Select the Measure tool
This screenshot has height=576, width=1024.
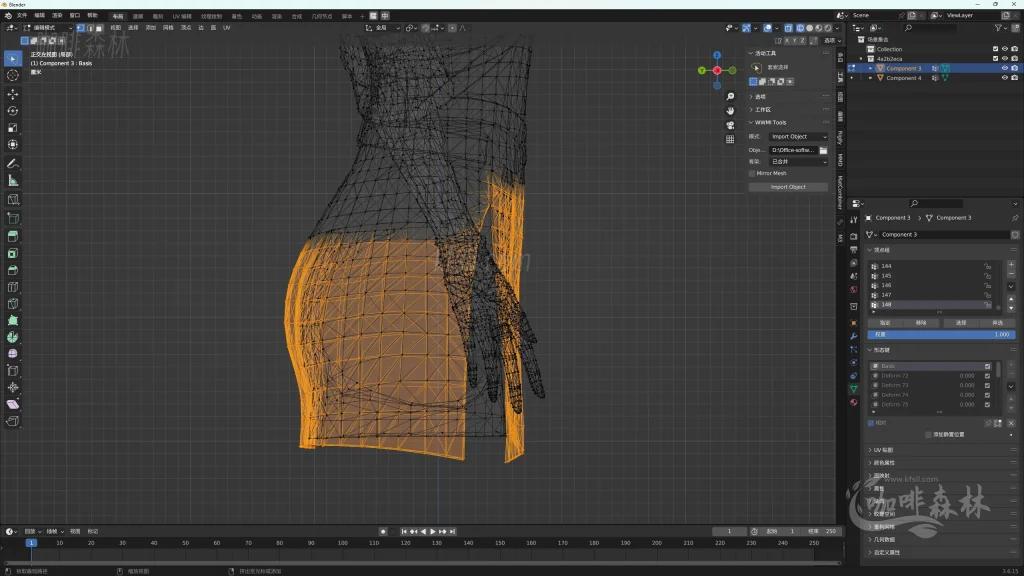12,180
